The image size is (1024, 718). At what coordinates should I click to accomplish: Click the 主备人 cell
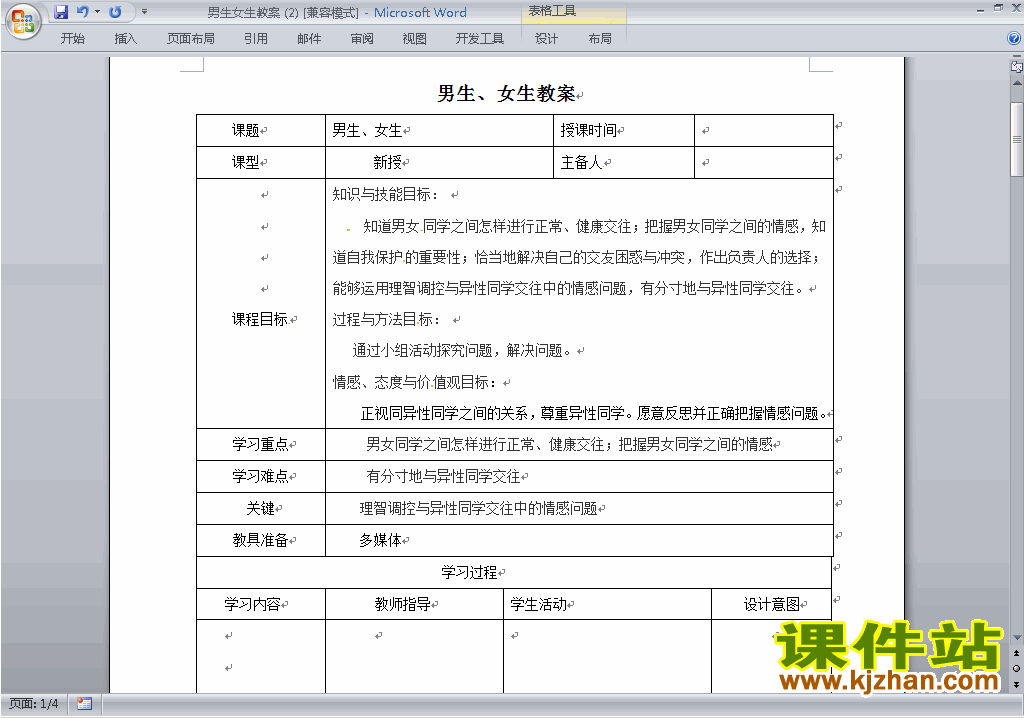pos(624,162)
